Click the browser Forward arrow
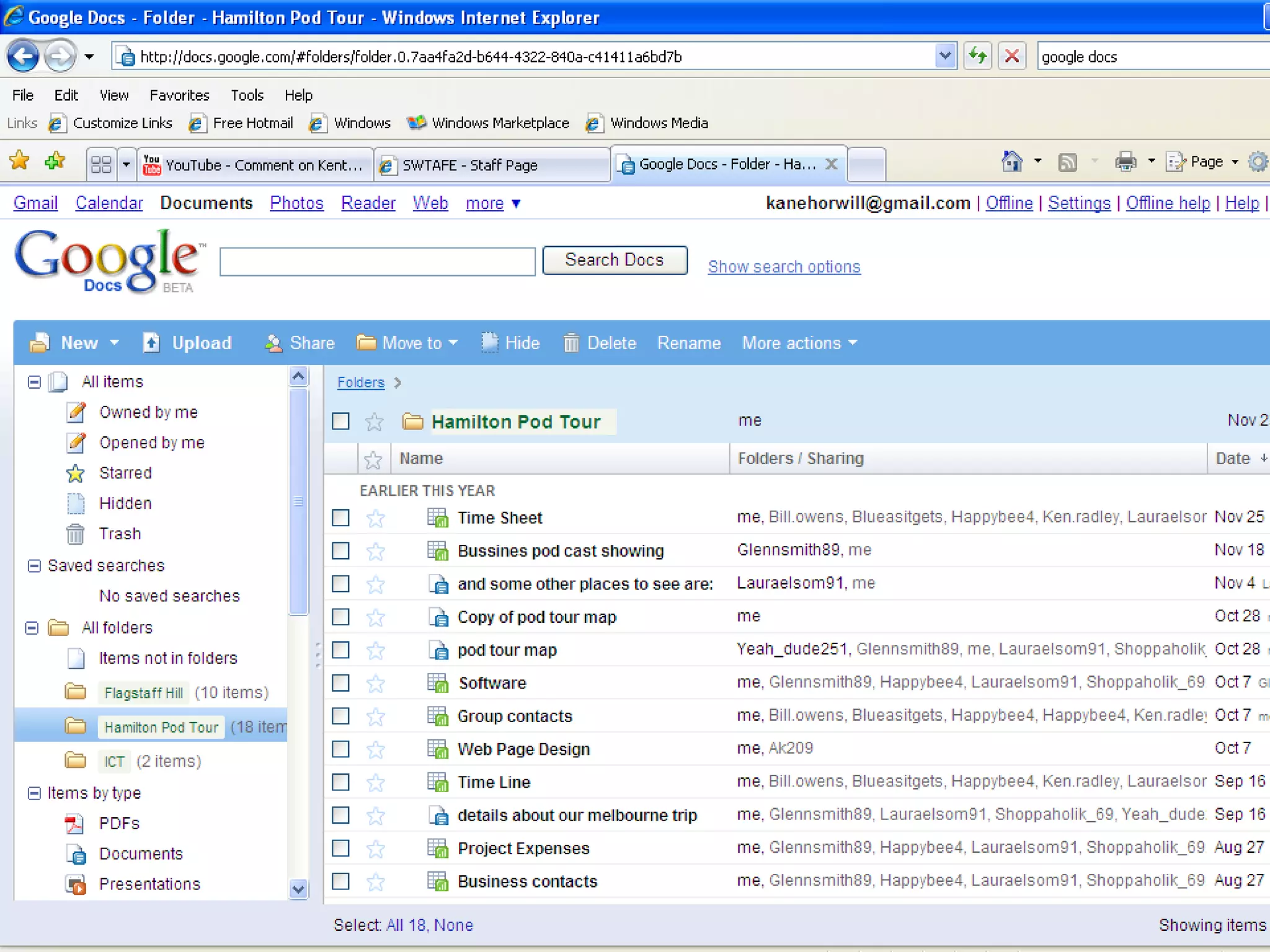 [60, 56]
